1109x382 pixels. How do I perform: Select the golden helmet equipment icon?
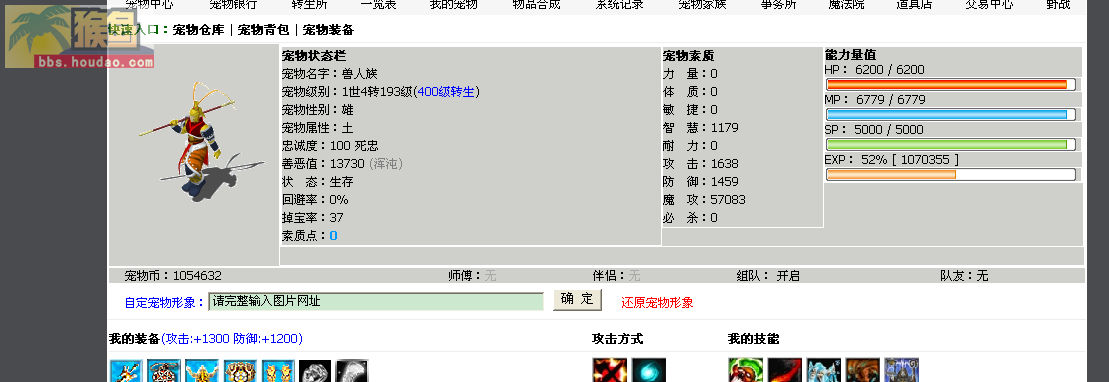[202, 371]
